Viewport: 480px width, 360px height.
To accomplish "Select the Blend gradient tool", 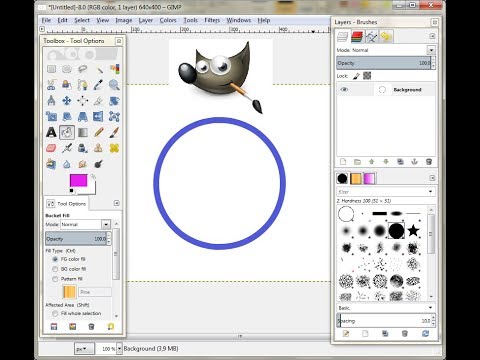I will (83, 132).
